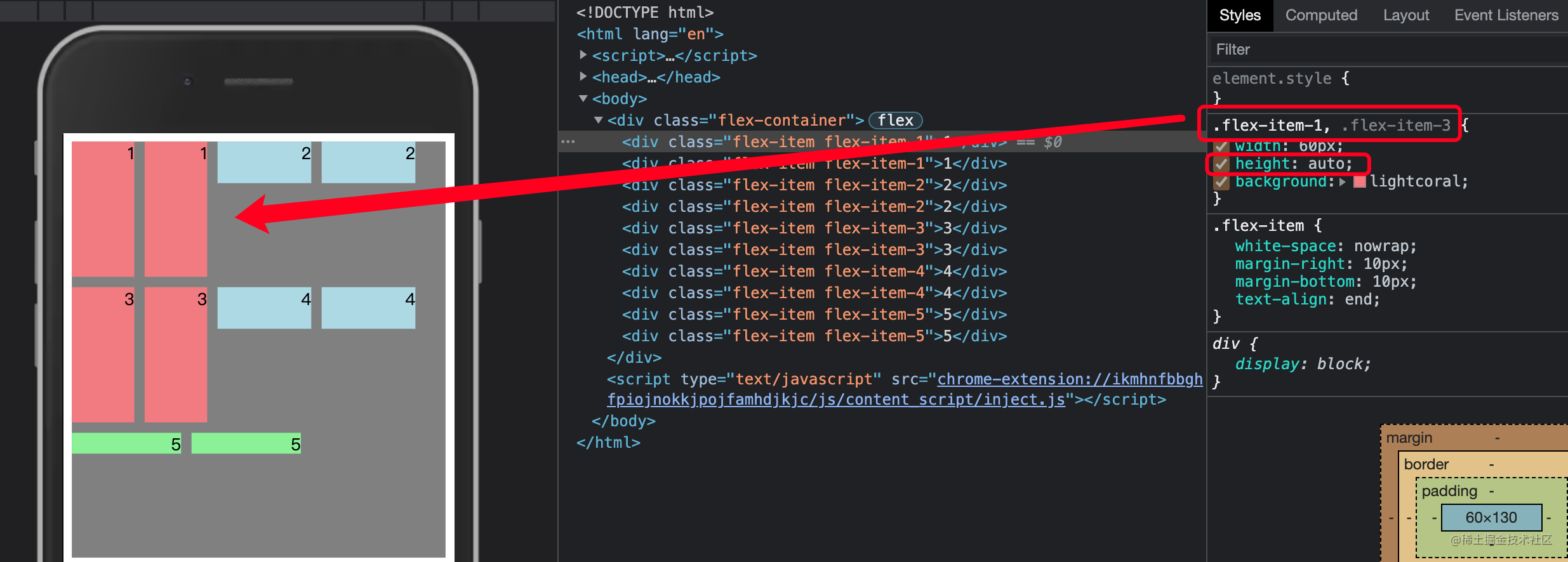
Task: Click the display: block declaration
Action: coord(1303,363)
